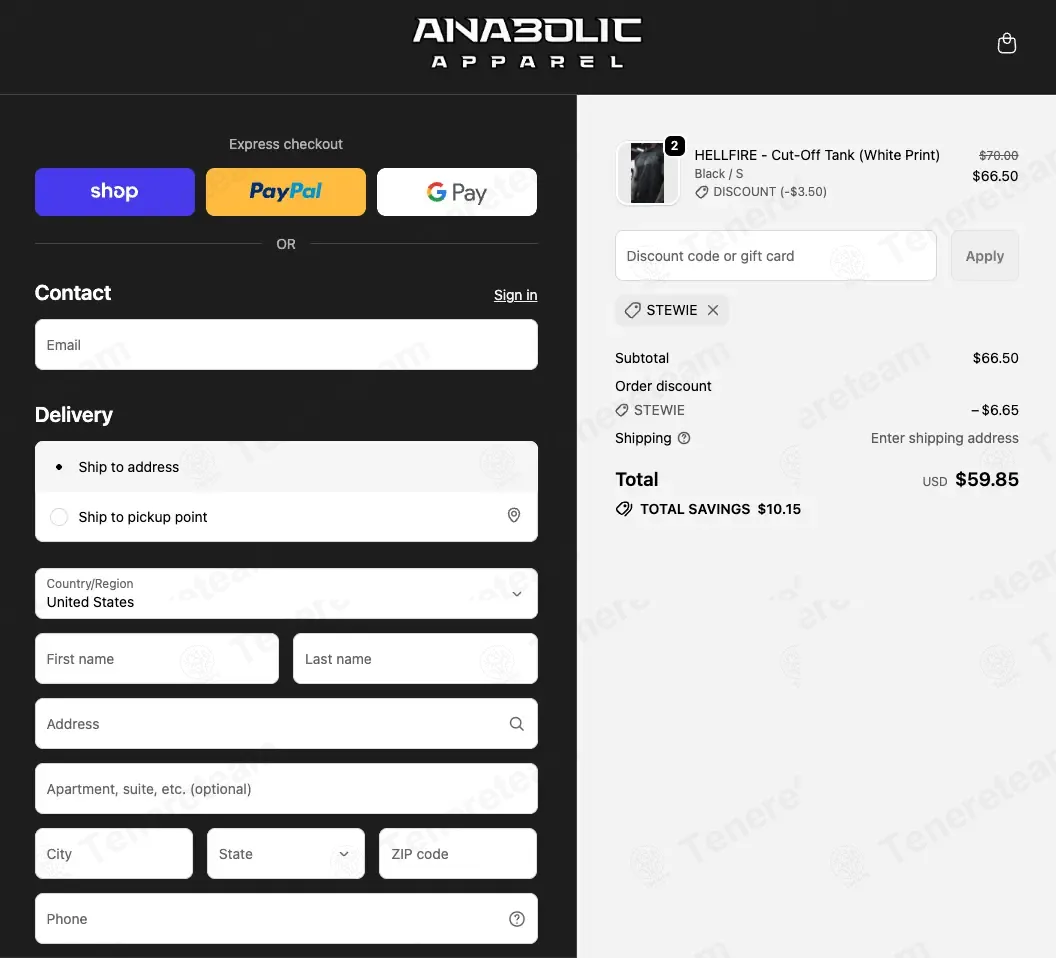This screenshot has width=1056, height=958.
Task: Remove the STEWIE discount code
Action: point(713,310)
